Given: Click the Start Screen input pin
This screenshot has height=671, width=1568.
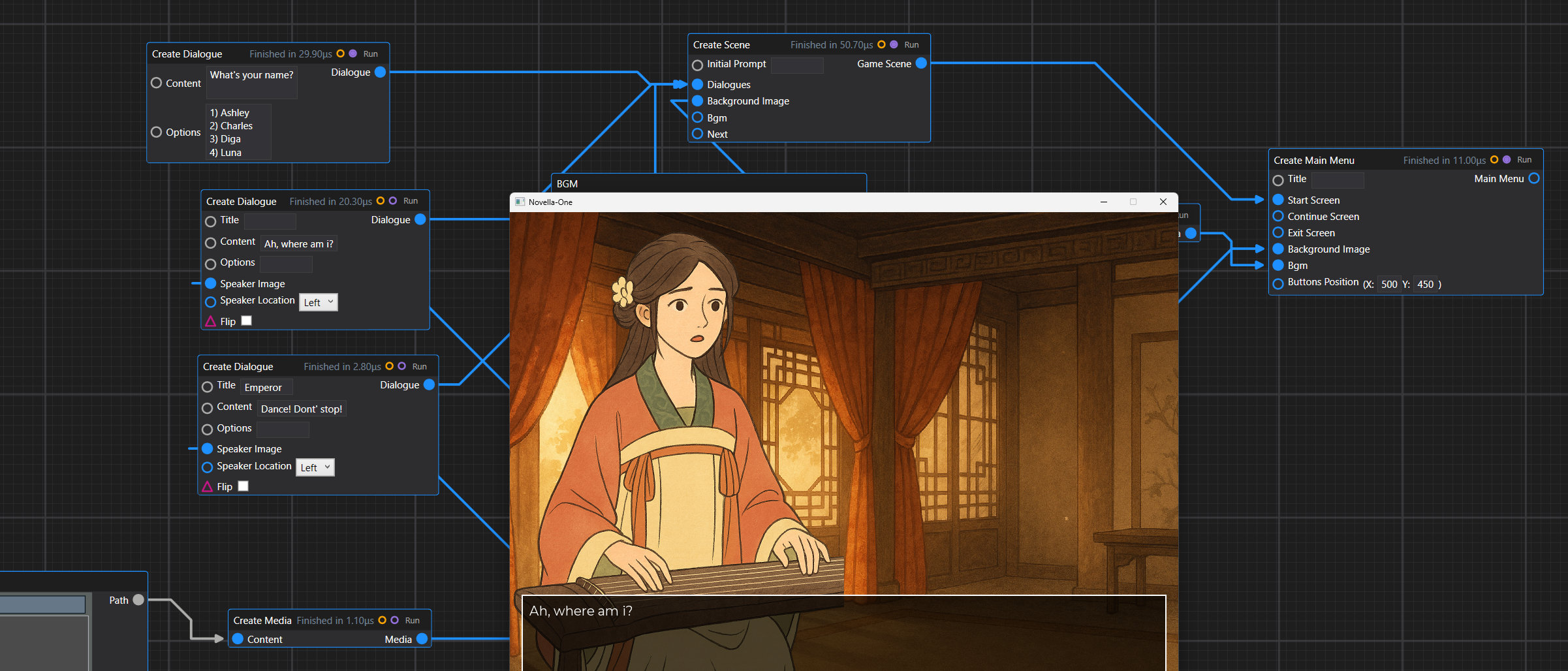Looking at the screenshot, I should pos(1278,200).
